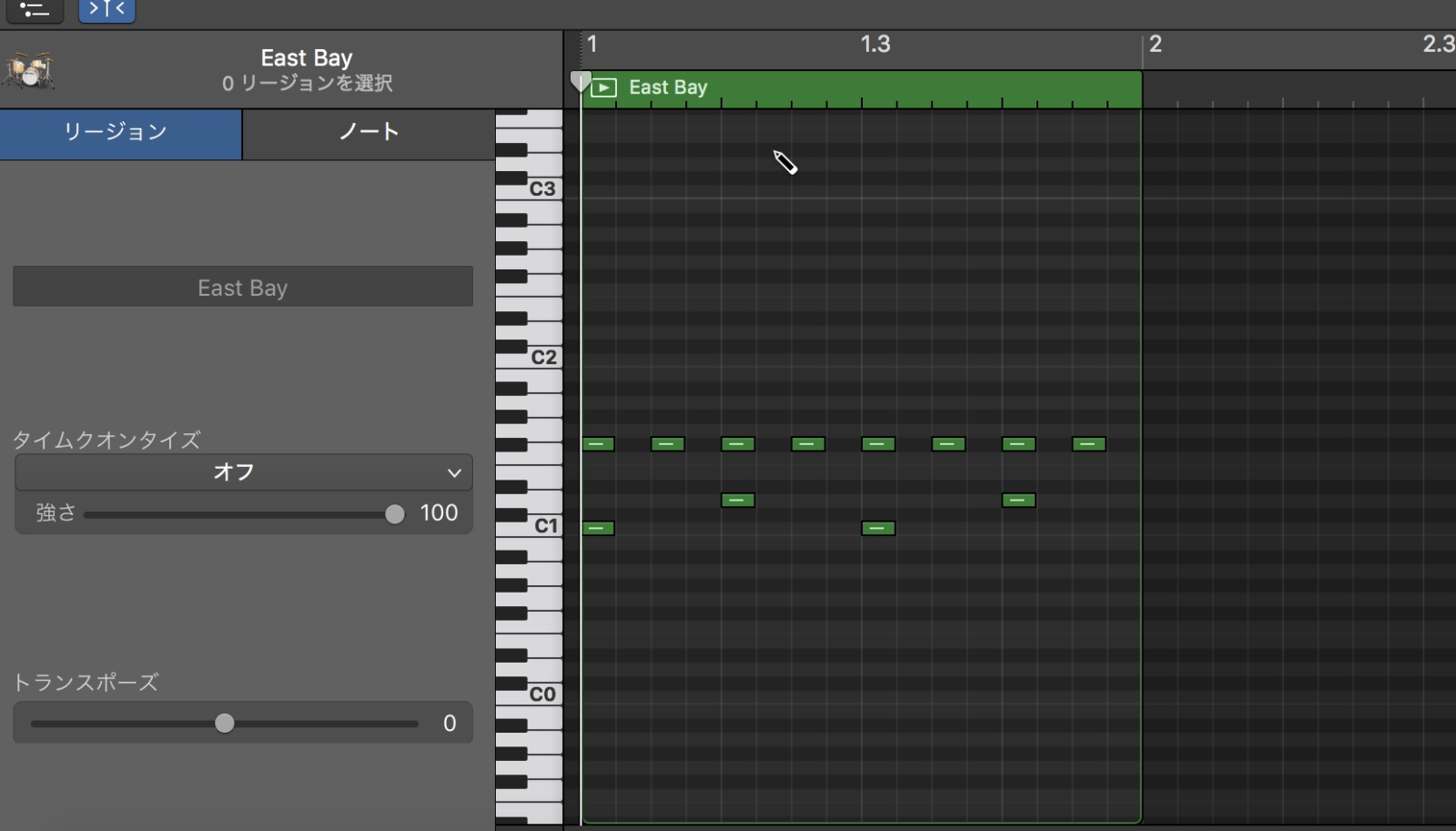Click the 強さ slider handle
The width and height of the screenshot is (1456, 831).
click(x=394, y=513)
